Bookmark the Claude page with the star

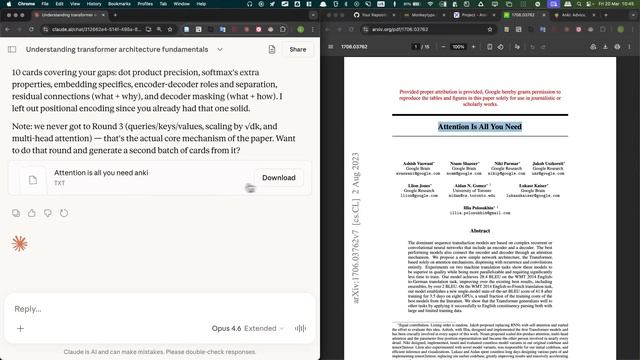tap(170, 29)
